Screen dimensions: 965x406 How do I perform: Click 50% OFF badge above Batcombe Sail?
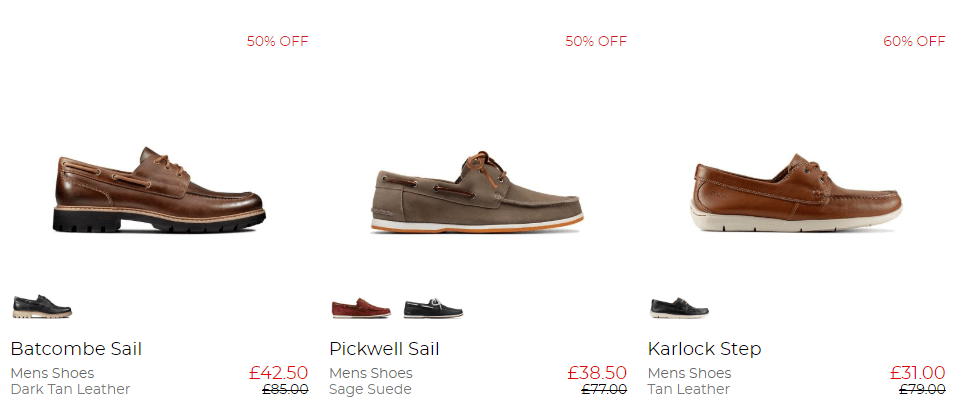click(x=277, y=41)
